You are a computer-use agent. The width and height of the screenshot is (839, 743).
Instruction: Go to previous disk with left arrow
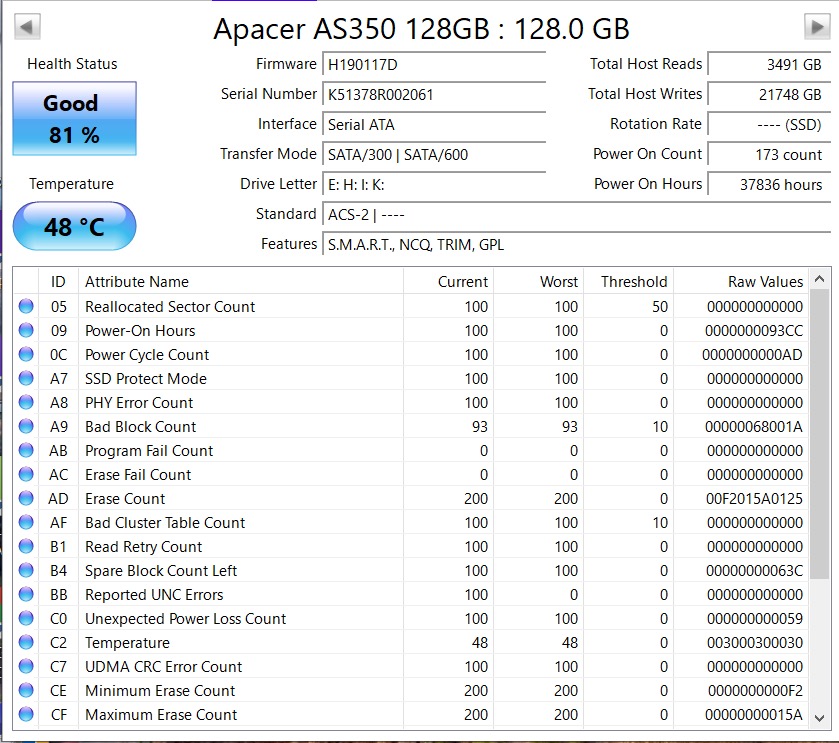(27, 27)
